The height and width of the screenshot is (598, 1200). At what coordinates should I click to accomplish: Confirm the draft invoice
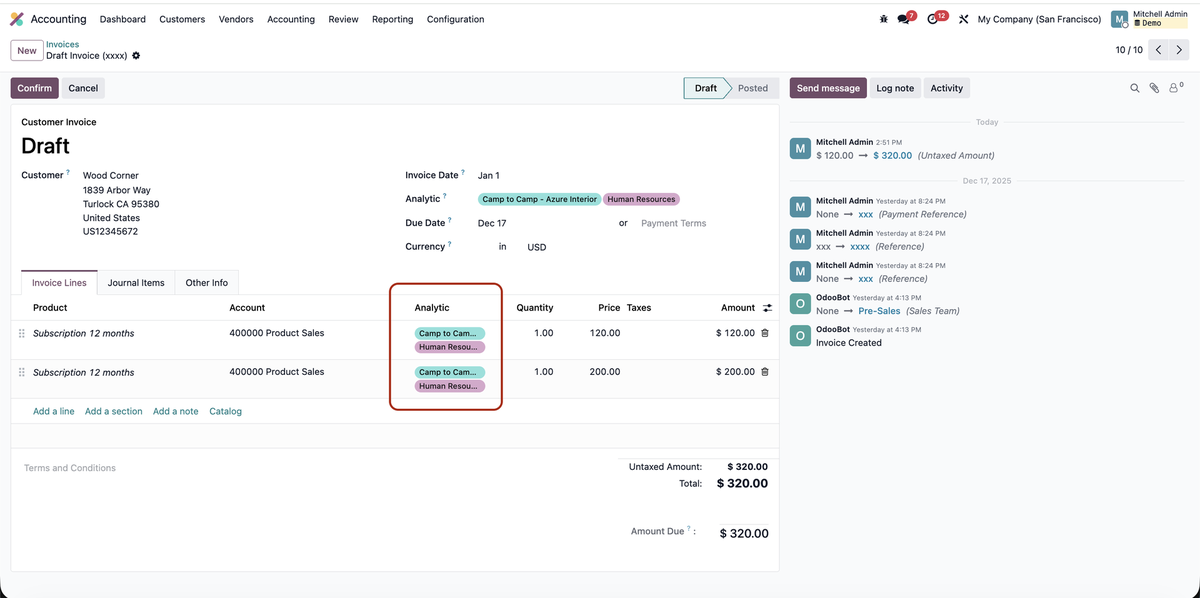pyautogui.click(x=34, y=88)
